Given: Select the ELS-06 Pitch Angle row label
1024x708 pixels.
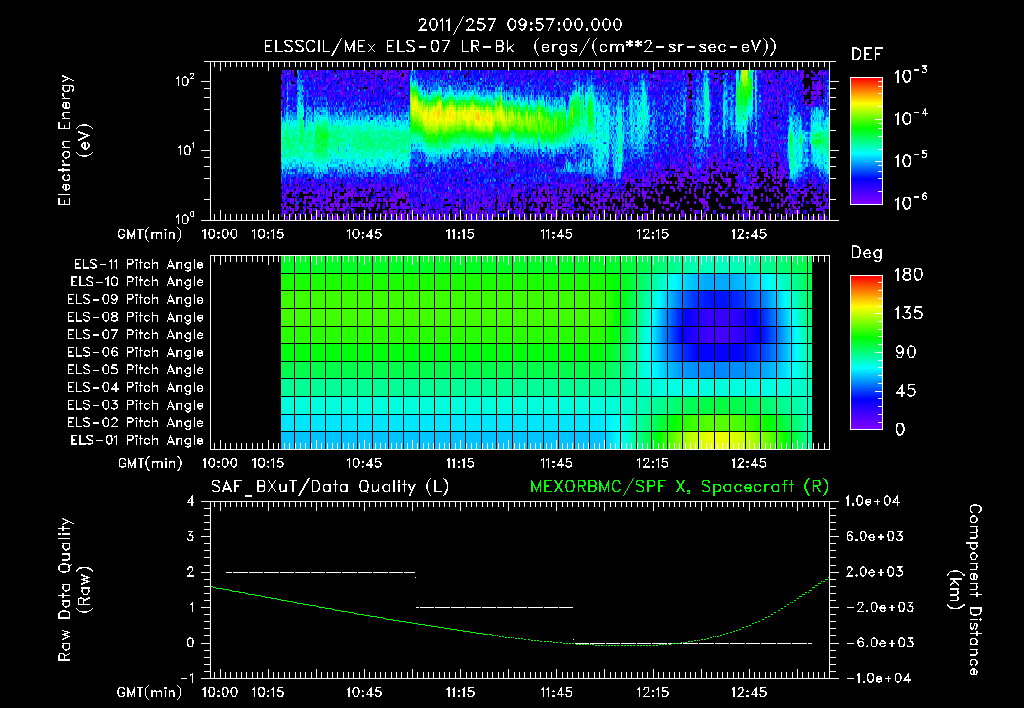Looking at the screenshot, I should [x=135, y=353].
